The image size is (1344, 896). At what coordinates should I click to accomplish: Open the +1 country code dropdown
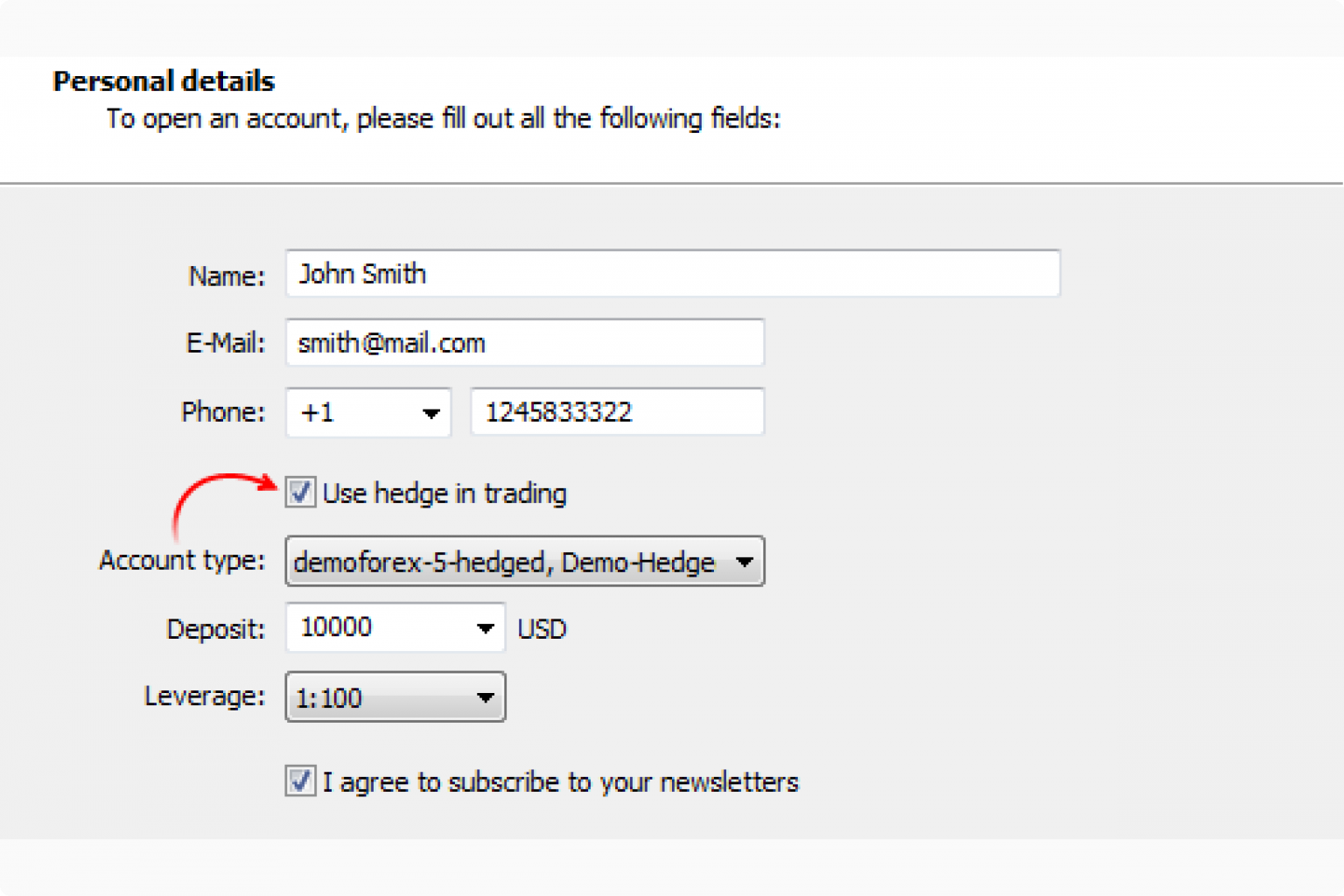(x=367, y=412)
